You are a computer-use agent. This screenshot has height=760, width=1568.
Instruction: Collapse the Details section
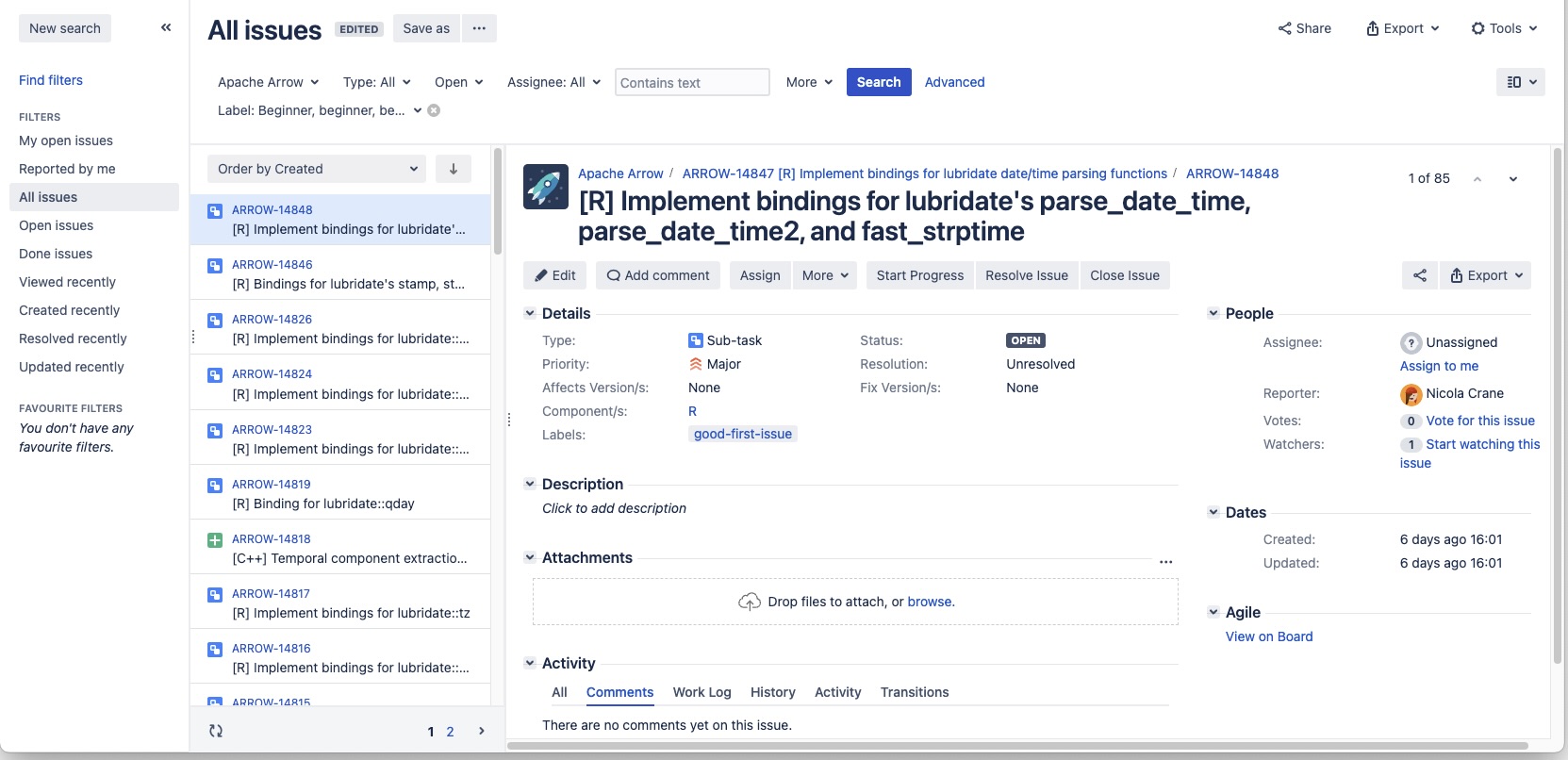[530, 313]
